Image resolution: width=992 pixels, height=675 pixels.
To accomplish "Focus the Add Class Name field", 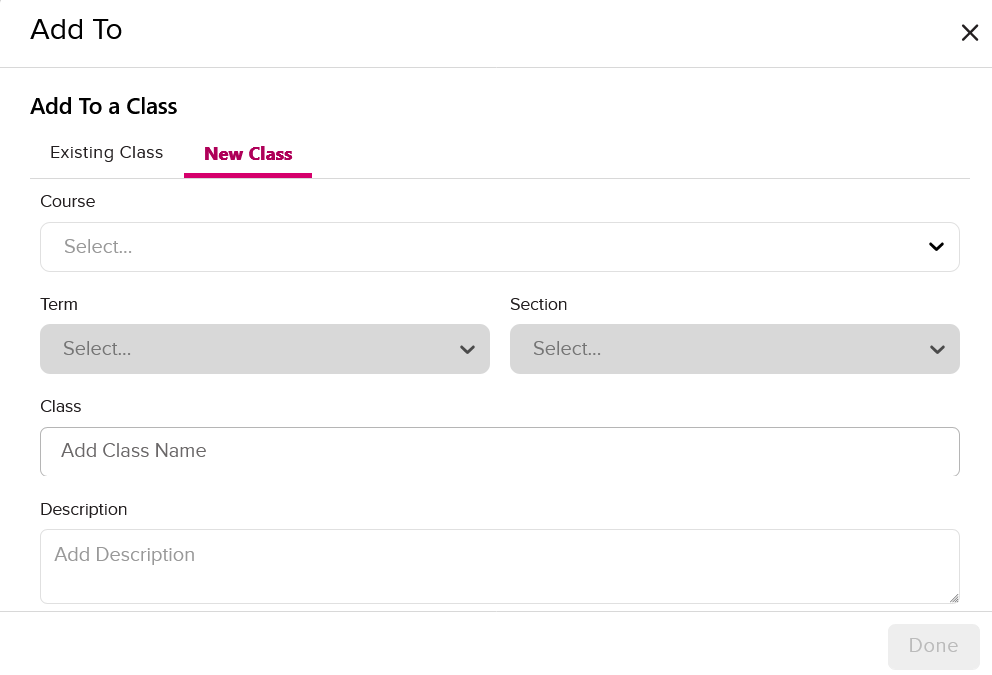I will click(x=500, y=451).
